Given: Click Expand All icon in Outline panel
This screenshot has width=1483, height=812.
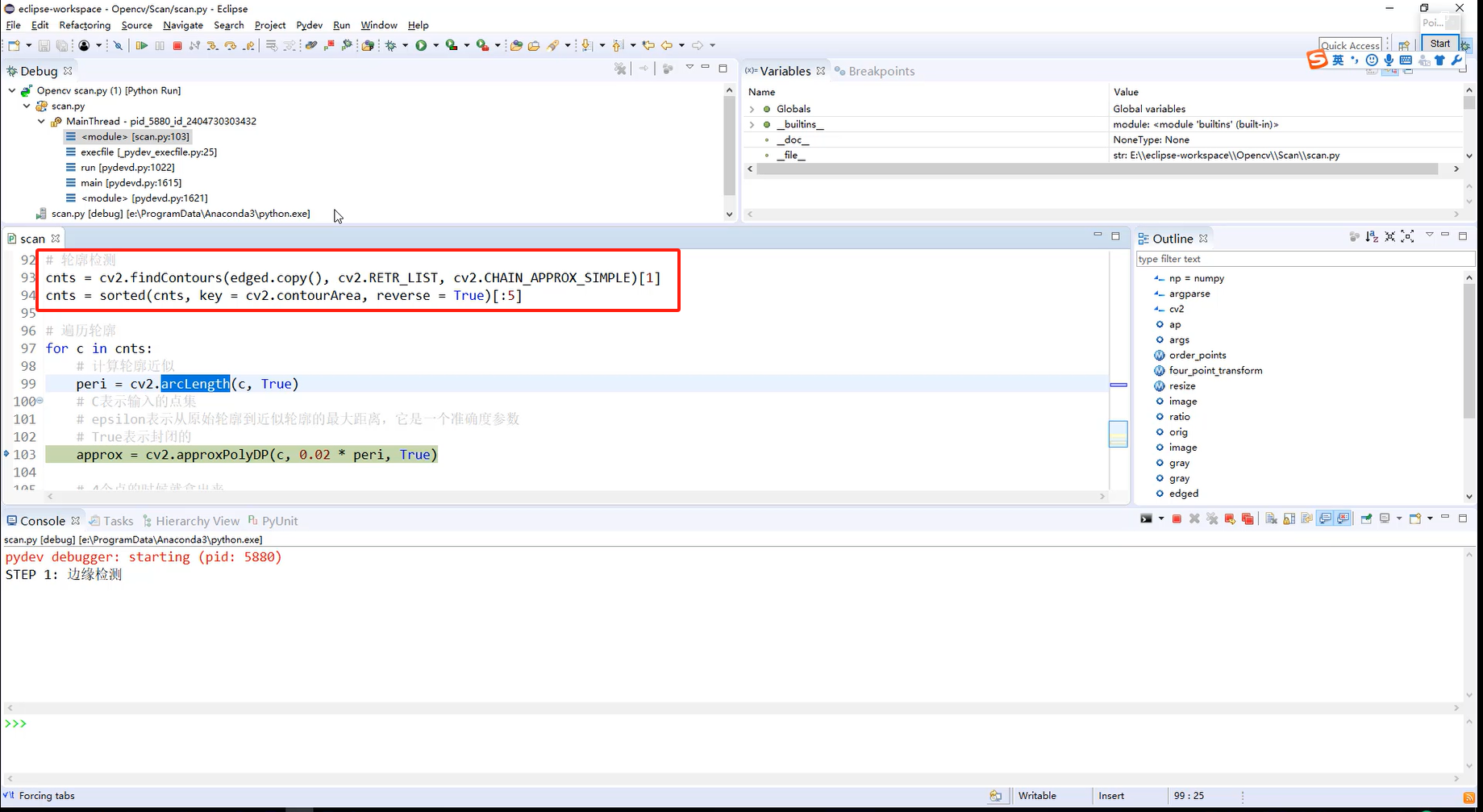Looking at the screenshot, I should pos(1407,236).
